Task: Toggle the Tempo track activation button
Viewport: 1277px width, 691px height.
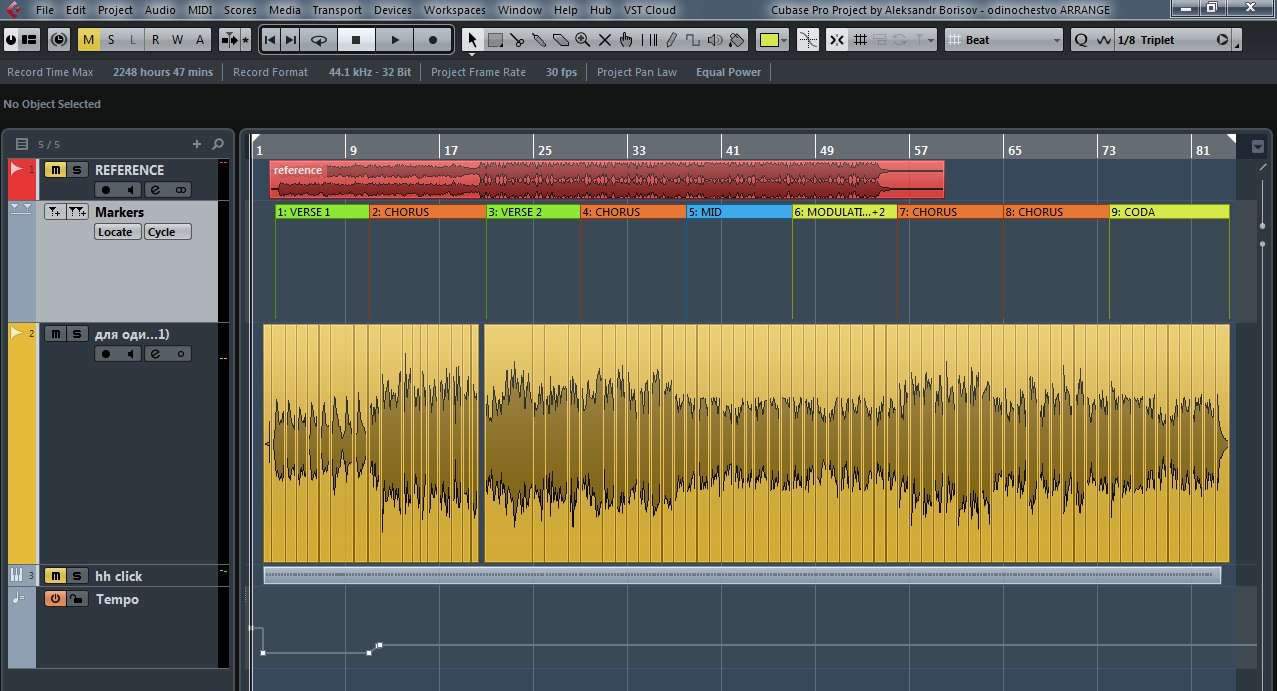Action: pyautogui.click(x=56, y=599)
